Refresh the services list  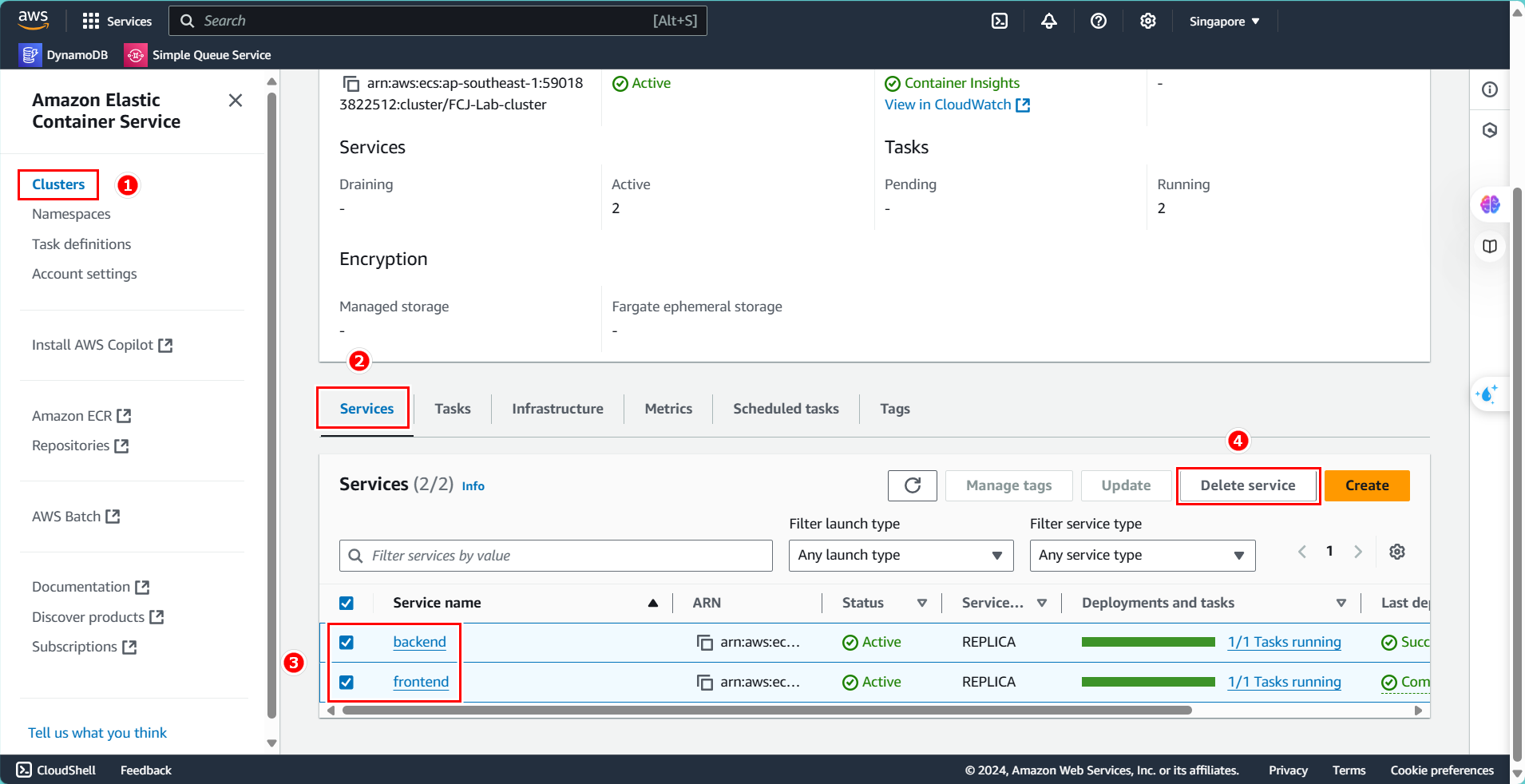point(913,485)
